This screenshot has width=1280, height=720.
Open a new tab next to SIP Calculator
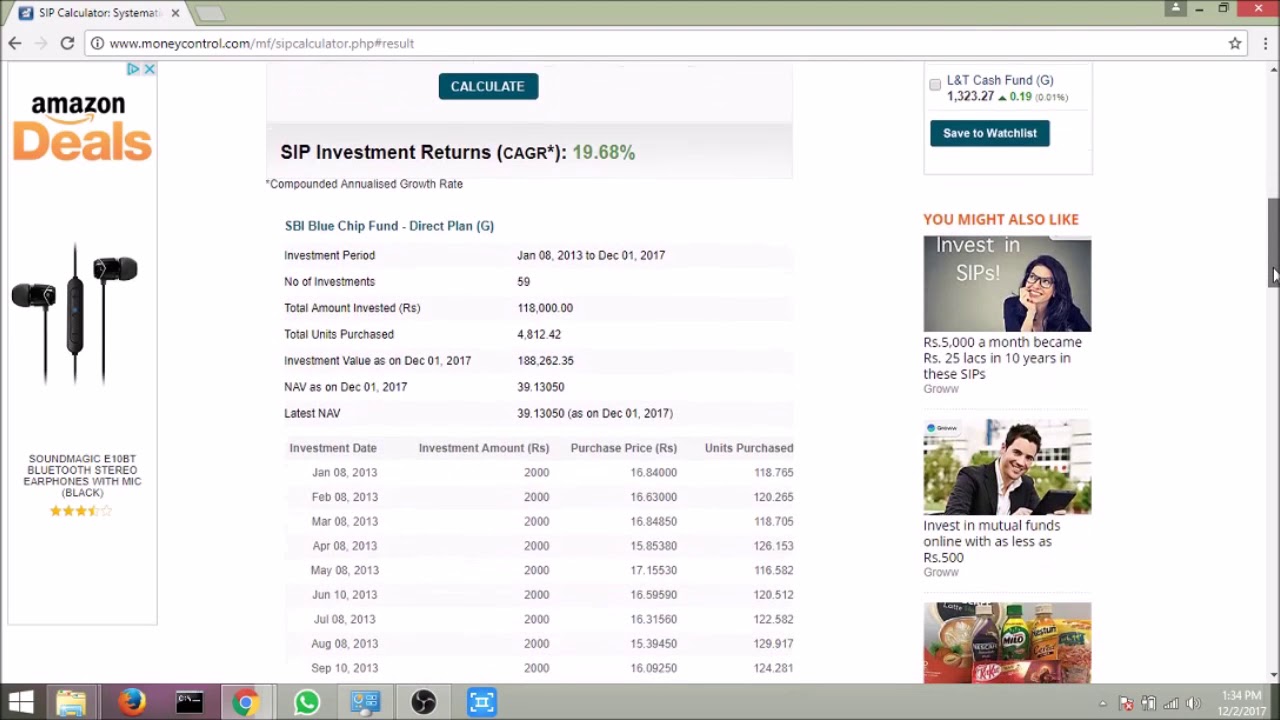pyautogui.click(x=209, y=13)
